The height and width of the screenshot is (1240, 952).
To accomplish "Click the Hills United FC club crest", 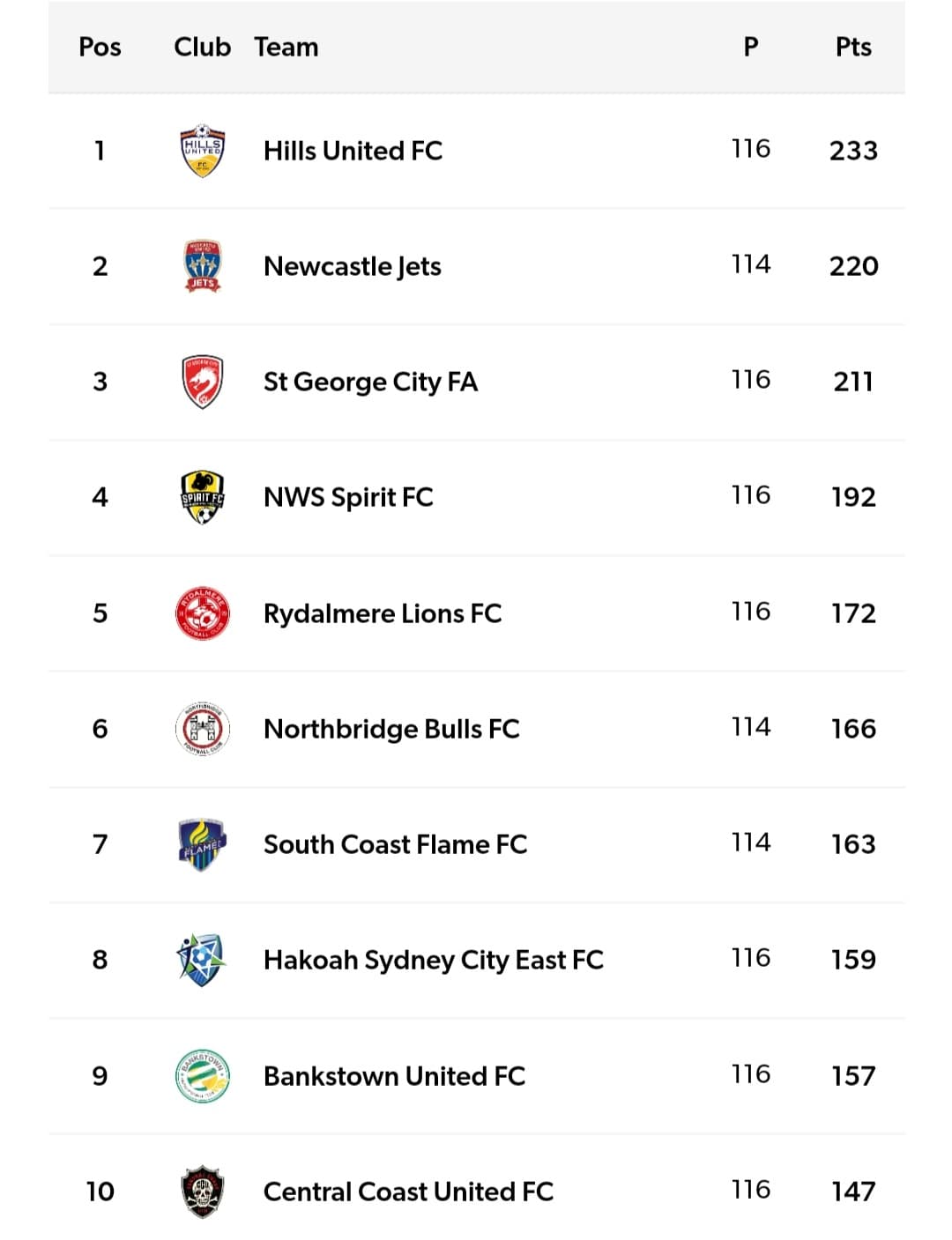I will 202,151.
